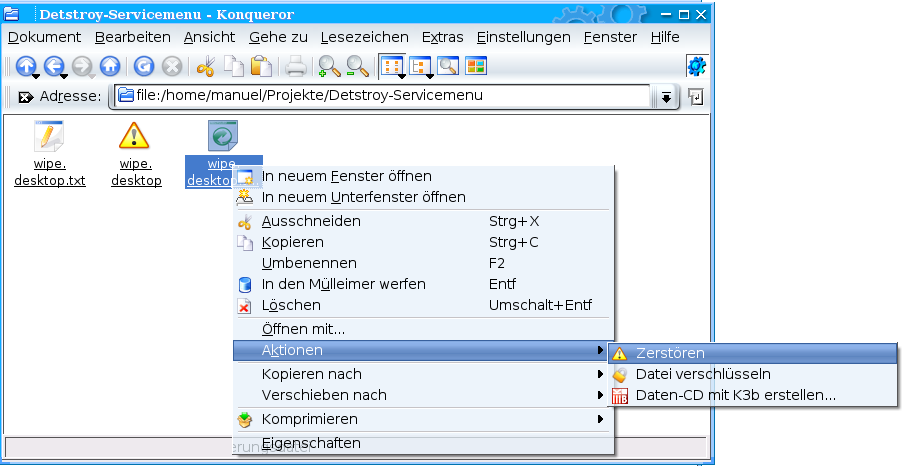Zoom out with the magnifier minus icon
Viewport: 906px width, 466px height.
[x=358, y=66]
